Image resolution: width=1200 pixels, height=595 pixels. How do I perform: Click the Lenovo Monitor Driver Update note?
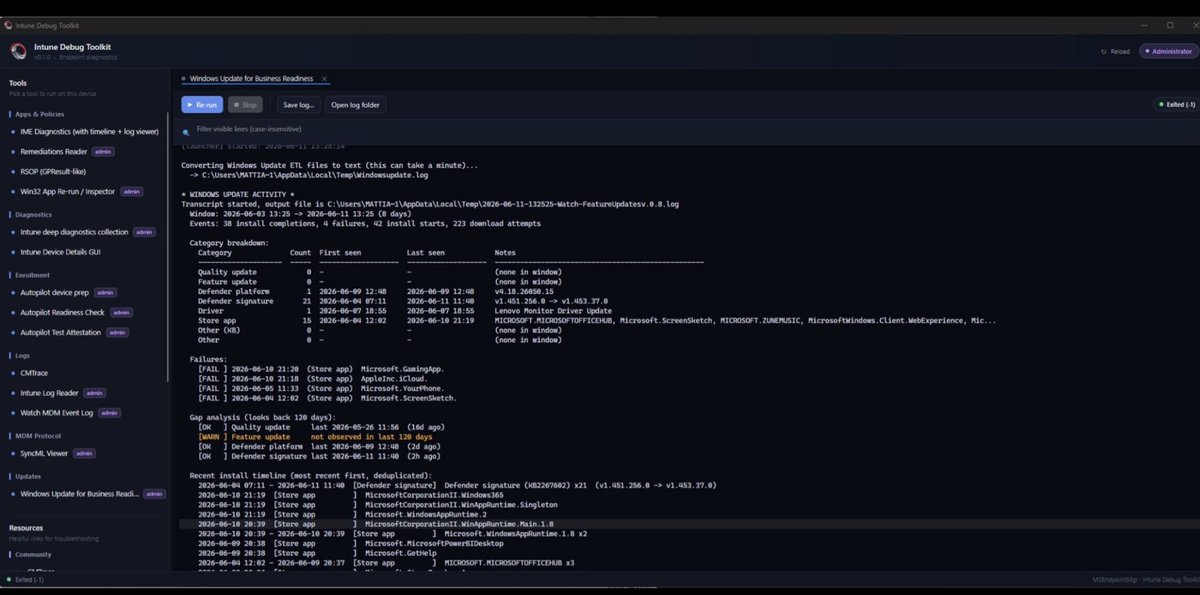(x=554, y=310)
